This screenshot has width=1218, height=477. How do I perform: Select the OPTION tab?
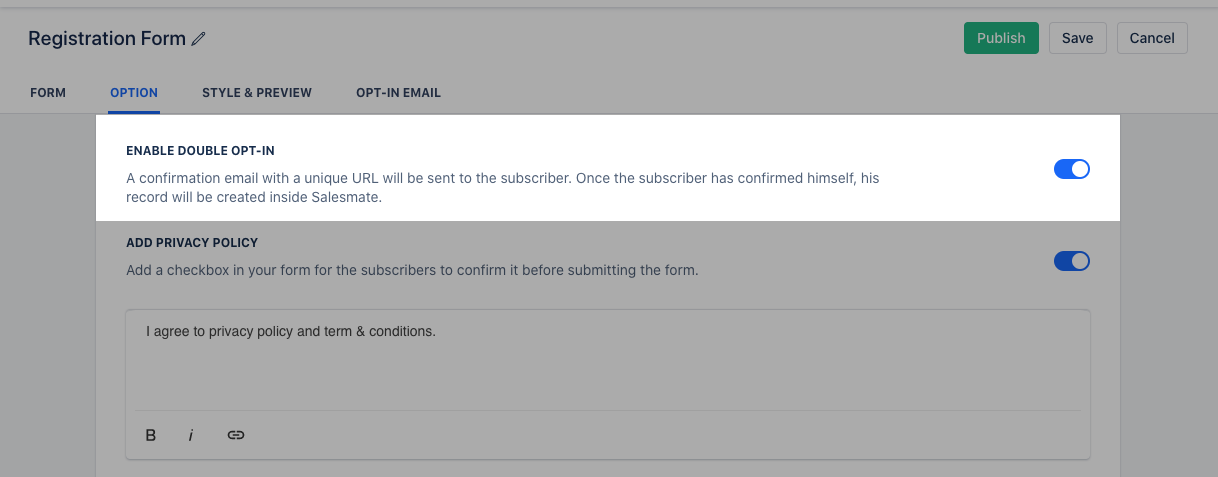tap(134, 93)
